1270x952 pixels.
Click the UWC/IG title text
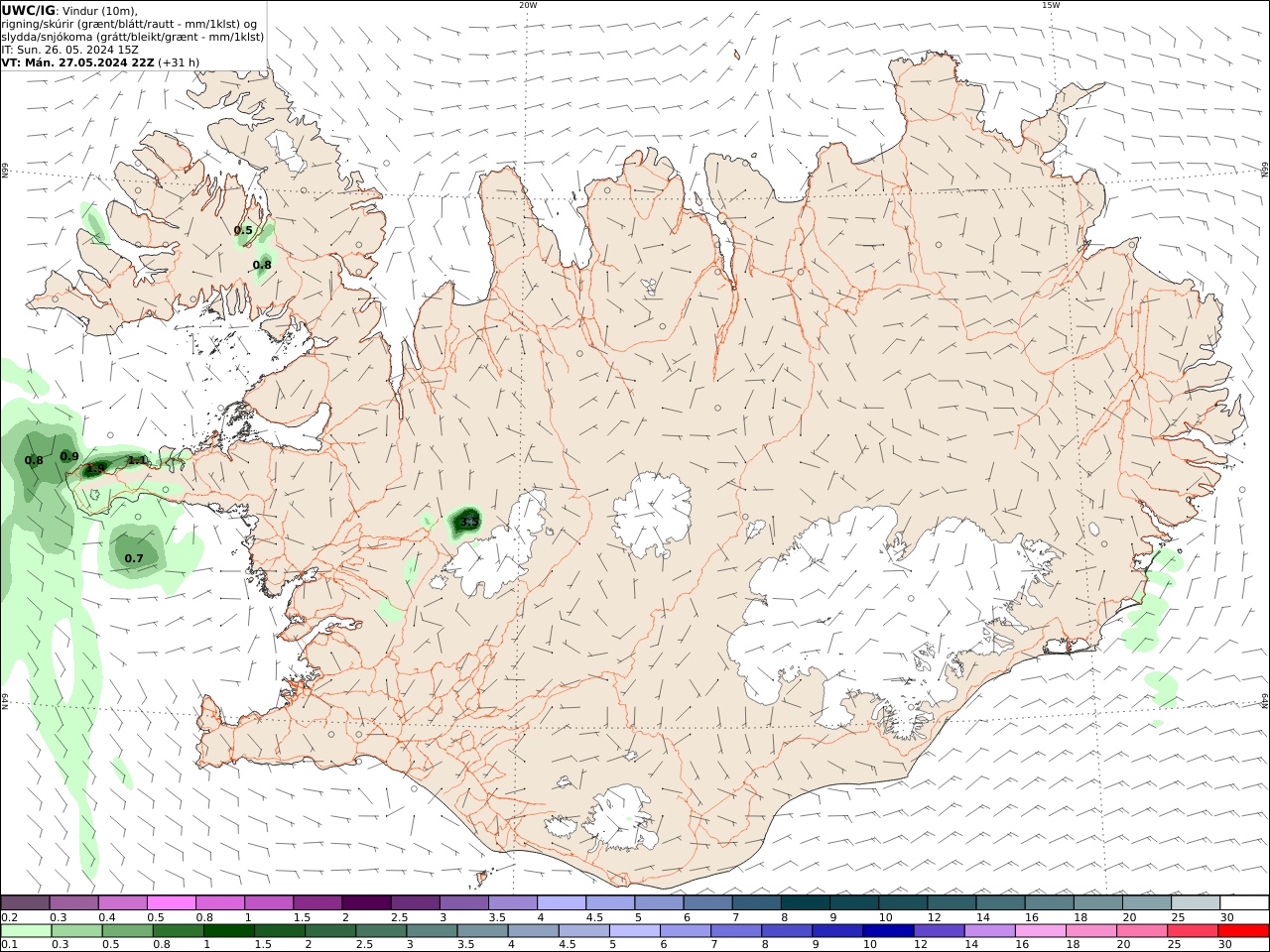pyautogui.click(x=29, y=10)
